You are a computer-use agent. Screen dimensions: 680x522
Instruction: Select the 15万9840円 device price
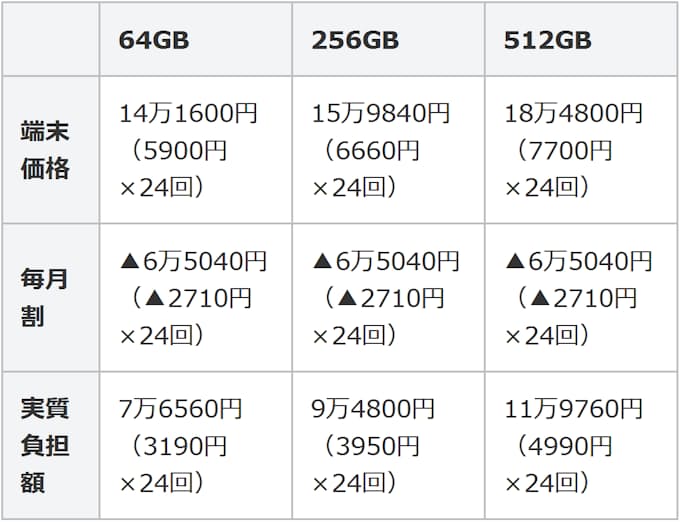tap(381, 113)
